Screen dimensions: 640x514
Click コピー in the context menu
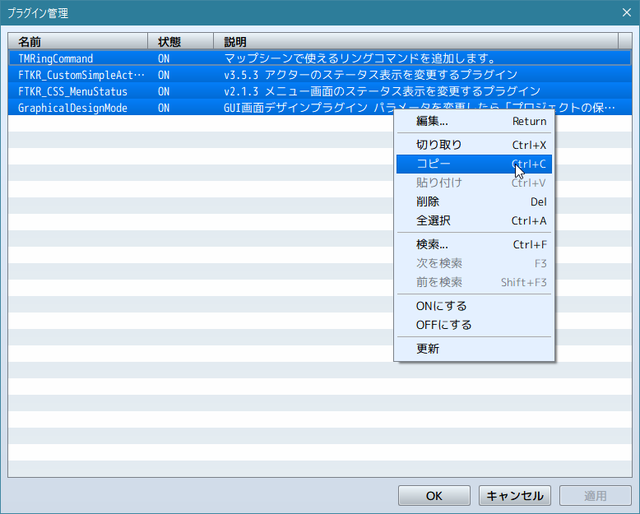474,164
